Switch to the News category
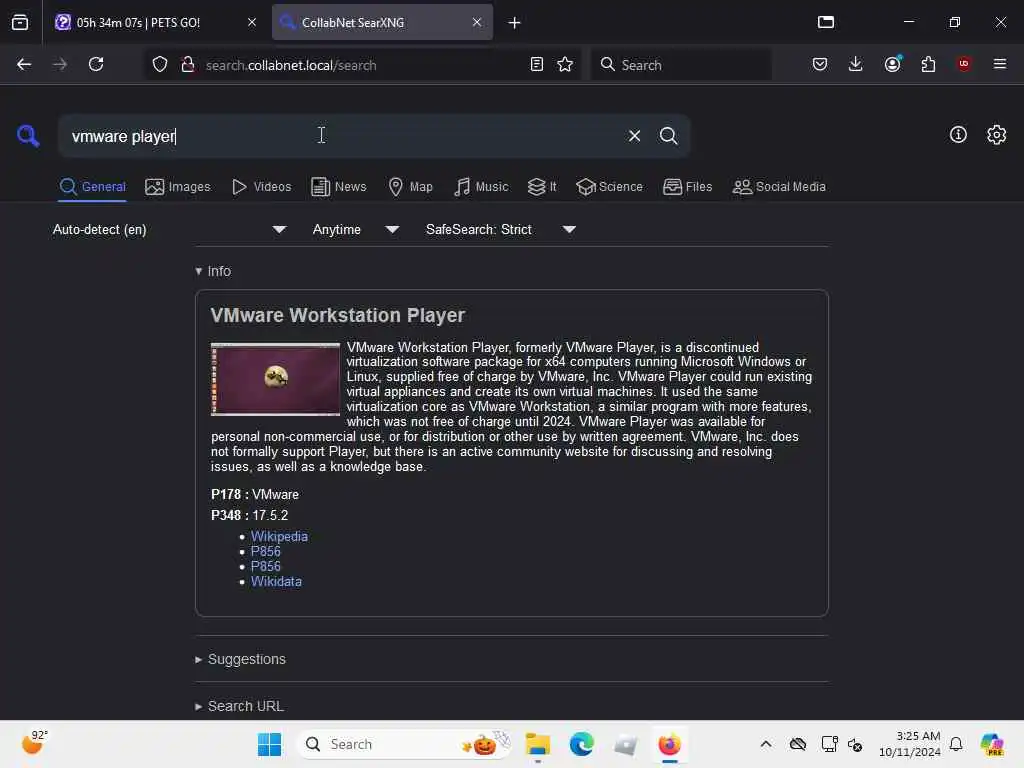The width and height of the screenshot is (1024, 768). (339, 187)
